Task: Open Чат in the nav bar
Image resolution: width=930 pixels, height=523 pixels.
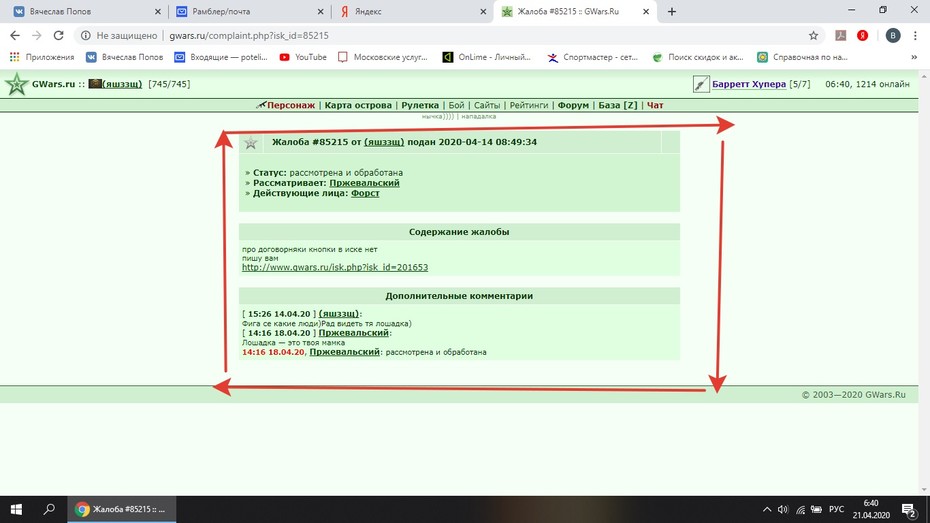Action: [655, 105]
